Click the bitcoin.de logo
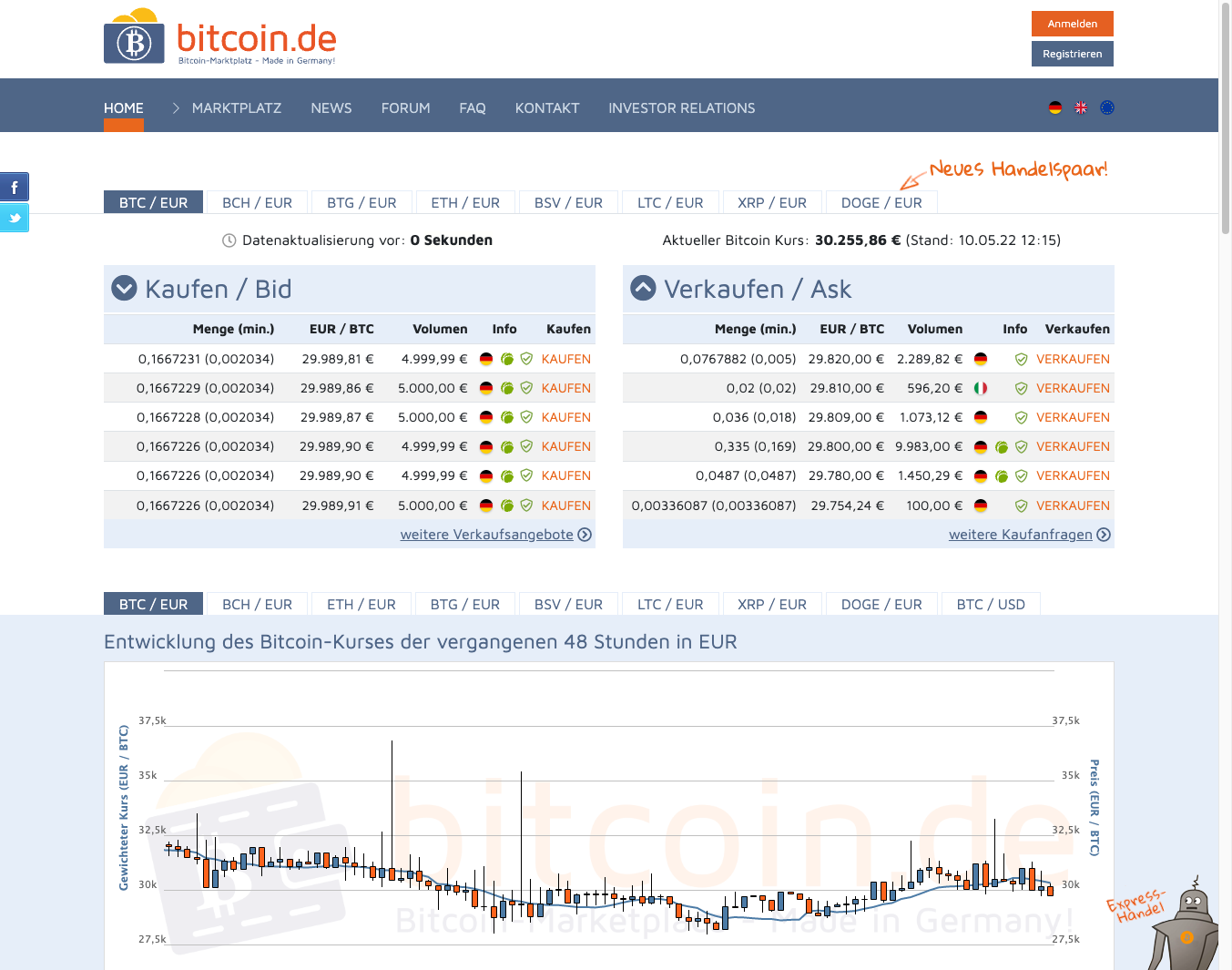The image size is (1232, 970). pos(220,38)
